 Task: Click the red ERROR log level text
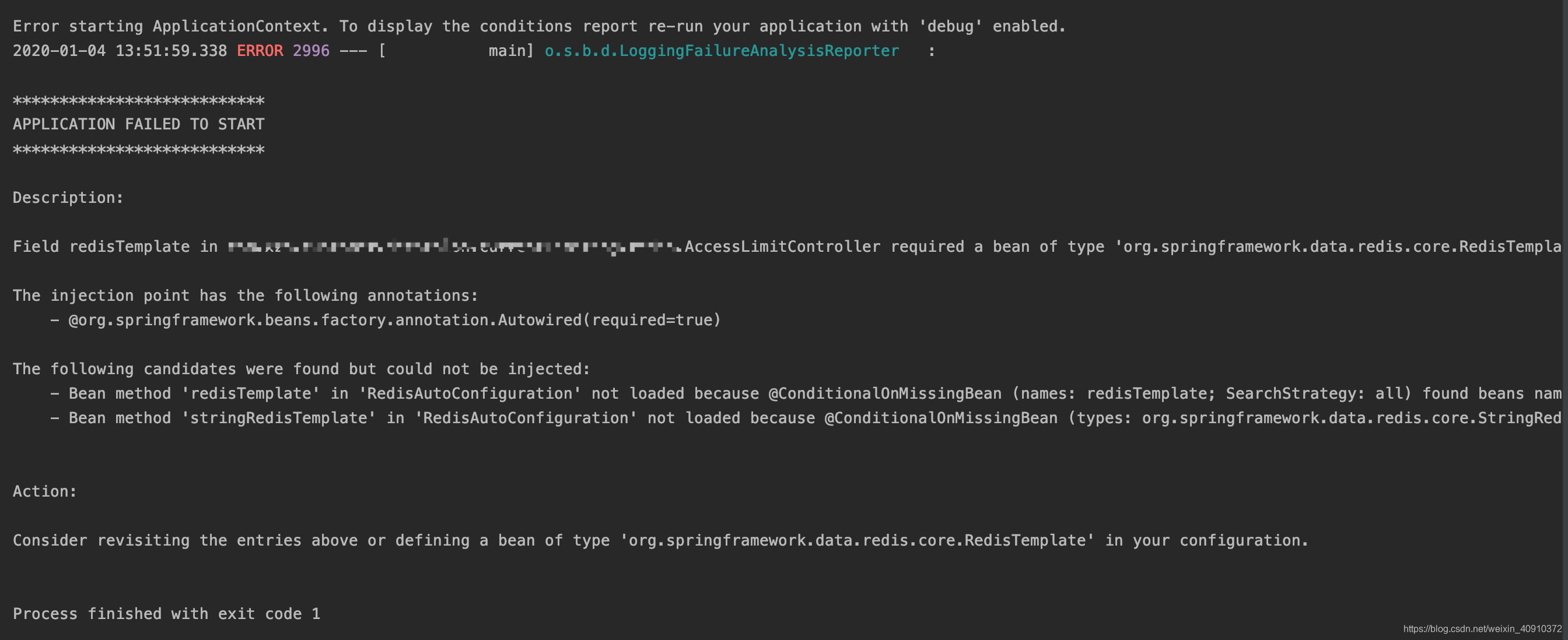pos(260,51)
